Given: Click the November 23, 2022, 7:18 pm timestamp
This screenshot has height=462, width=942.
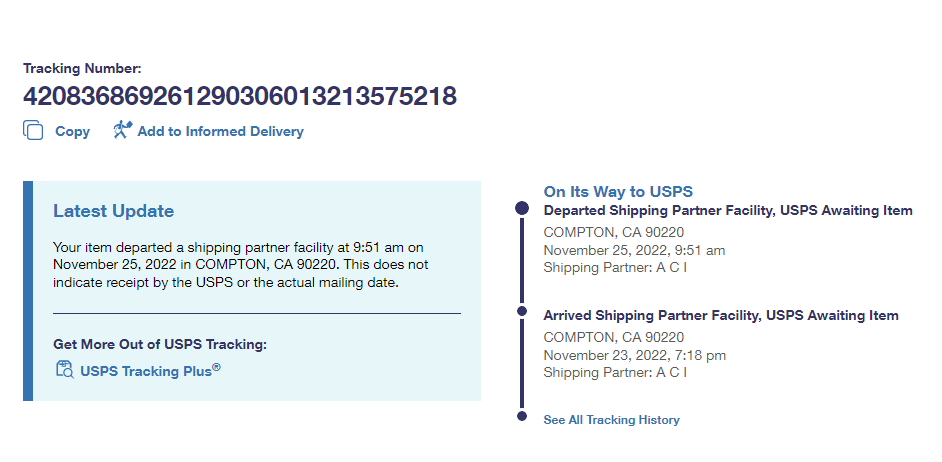Looking at the screenshot, I should point(634,355).
